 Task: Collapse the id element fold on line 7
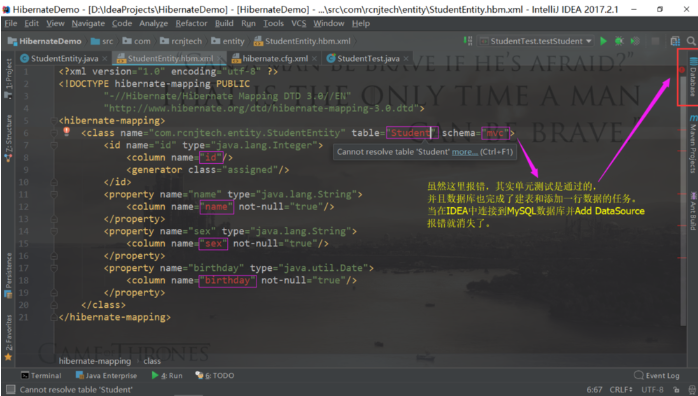pyautogui.click(x=54, y=145)
